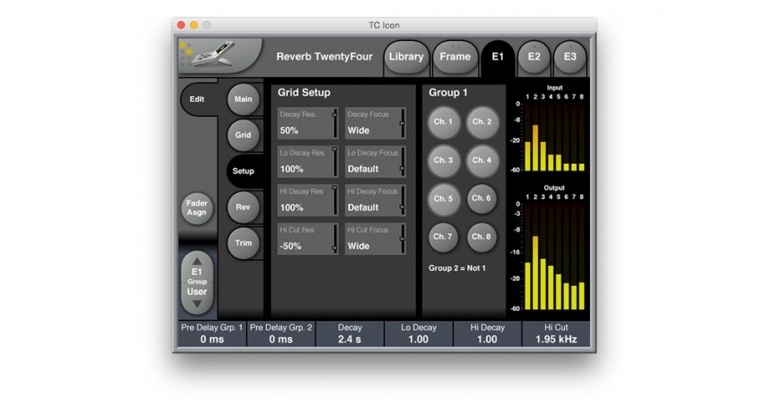Select the E1 engine tab

click(x=497, y=57)
